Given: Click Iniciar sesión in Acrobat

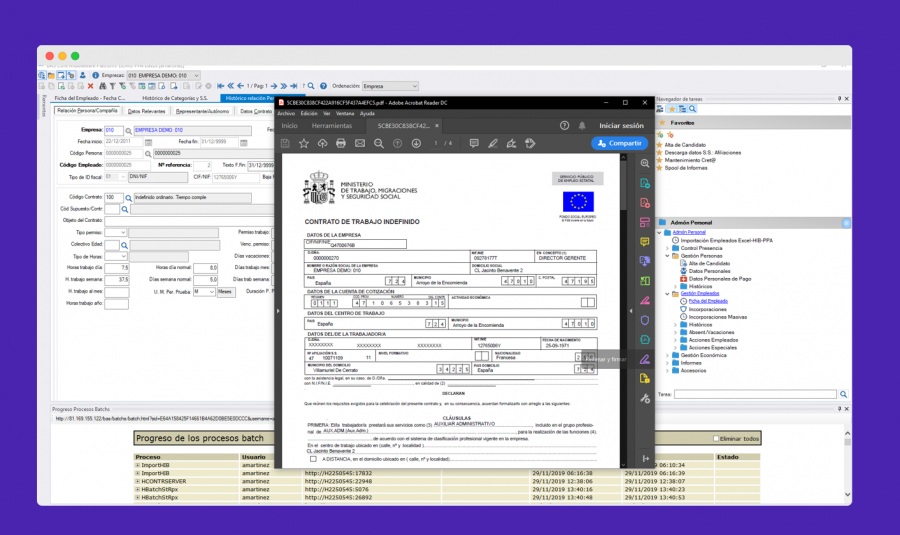Looking at the screenshot, I should 622,126.
